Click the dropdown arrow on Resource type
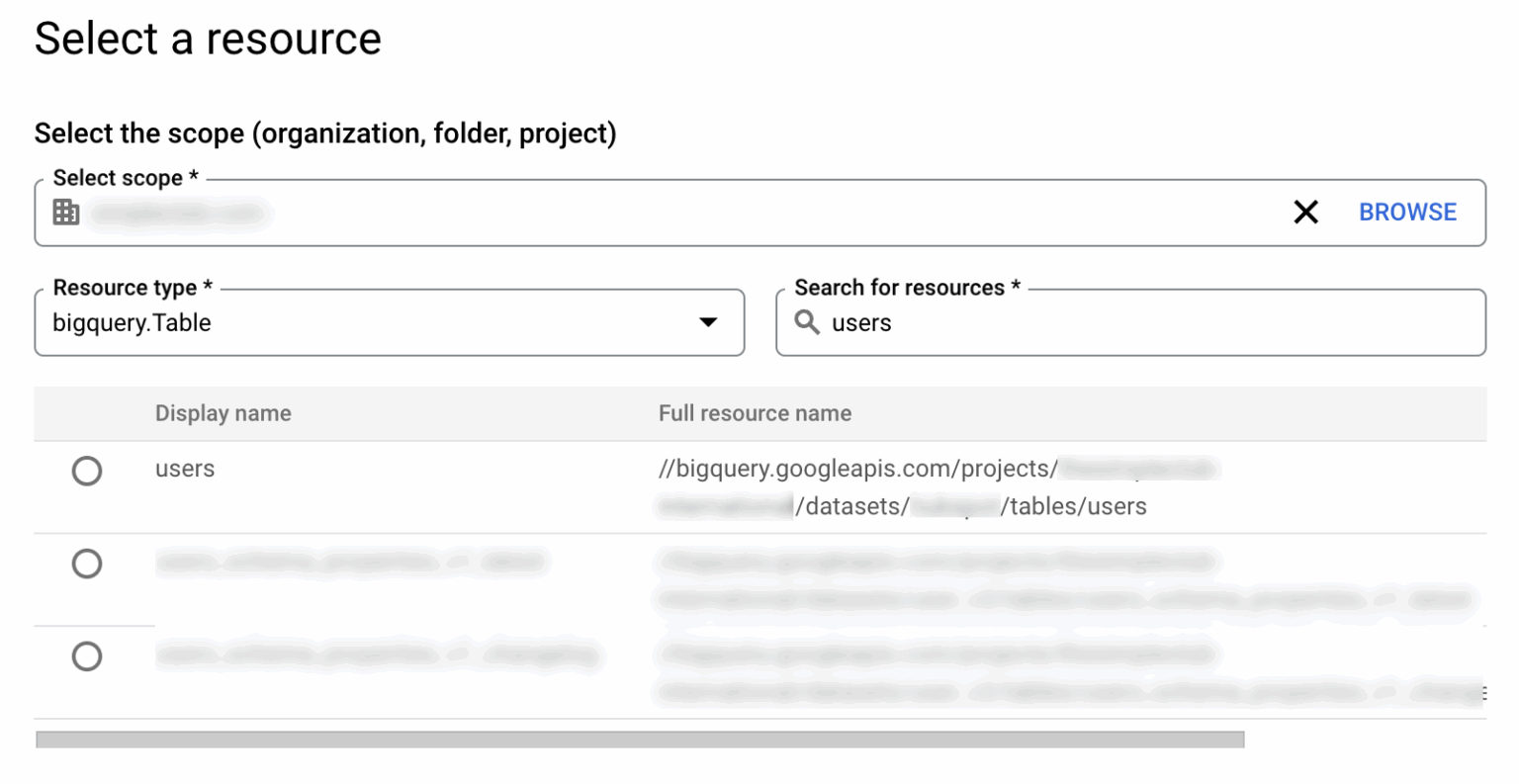Screen dimensions: 1519x784 coord(708,322)
